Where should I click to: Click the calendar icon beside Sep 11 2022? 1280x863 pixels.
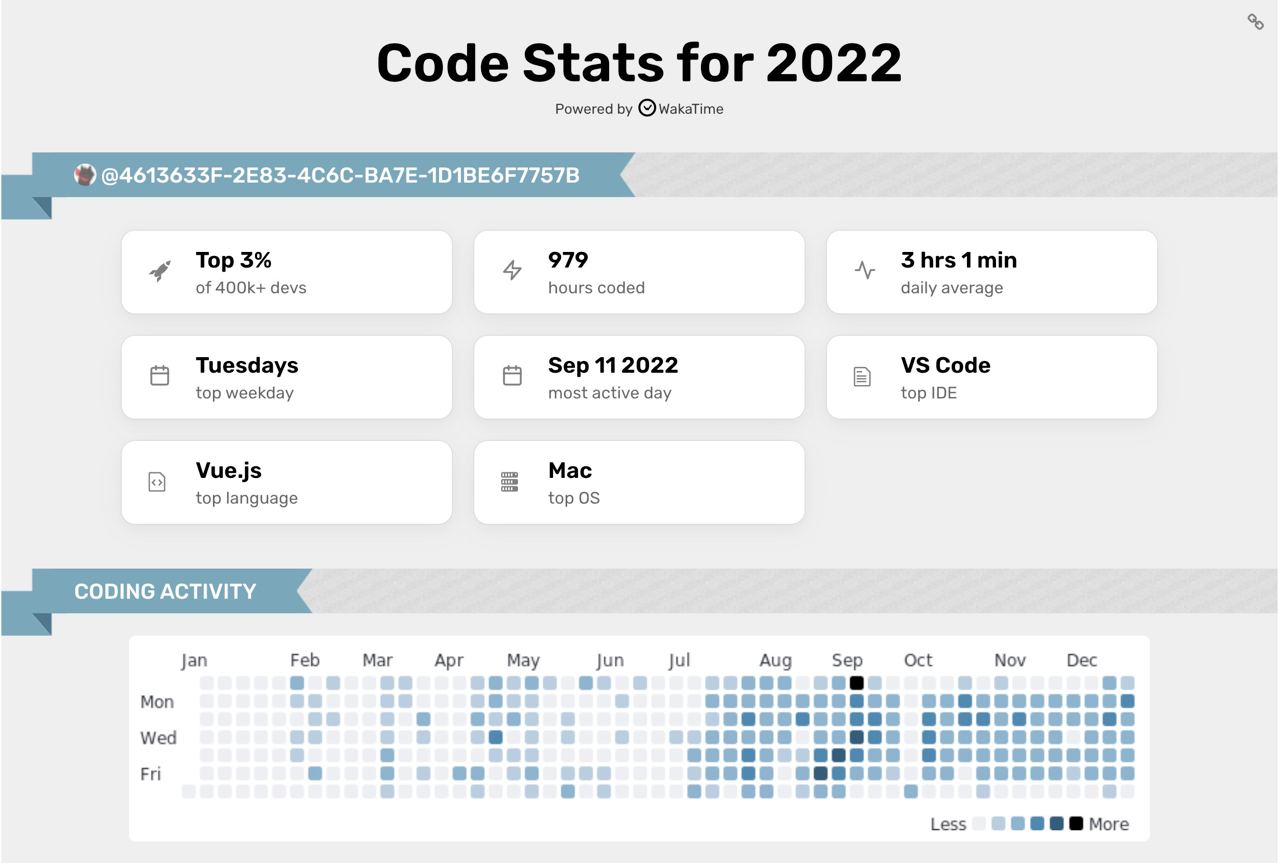[x=512, y=376]
